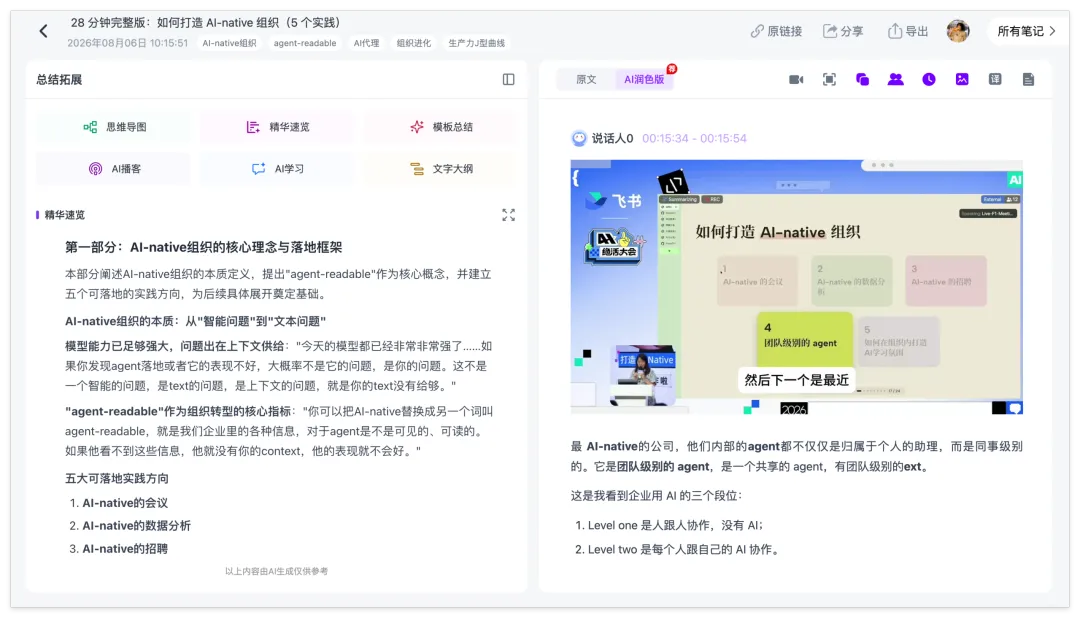The image size is (1080, 618).
Task: Click the 总结拓展 panel title
Action: [59, 79]
